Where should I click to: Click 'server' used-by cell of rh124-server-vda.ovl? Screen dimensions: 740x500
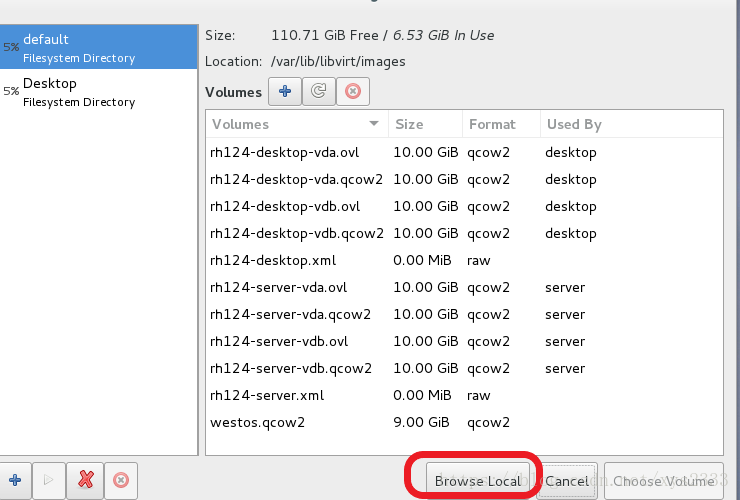[565, 288]
